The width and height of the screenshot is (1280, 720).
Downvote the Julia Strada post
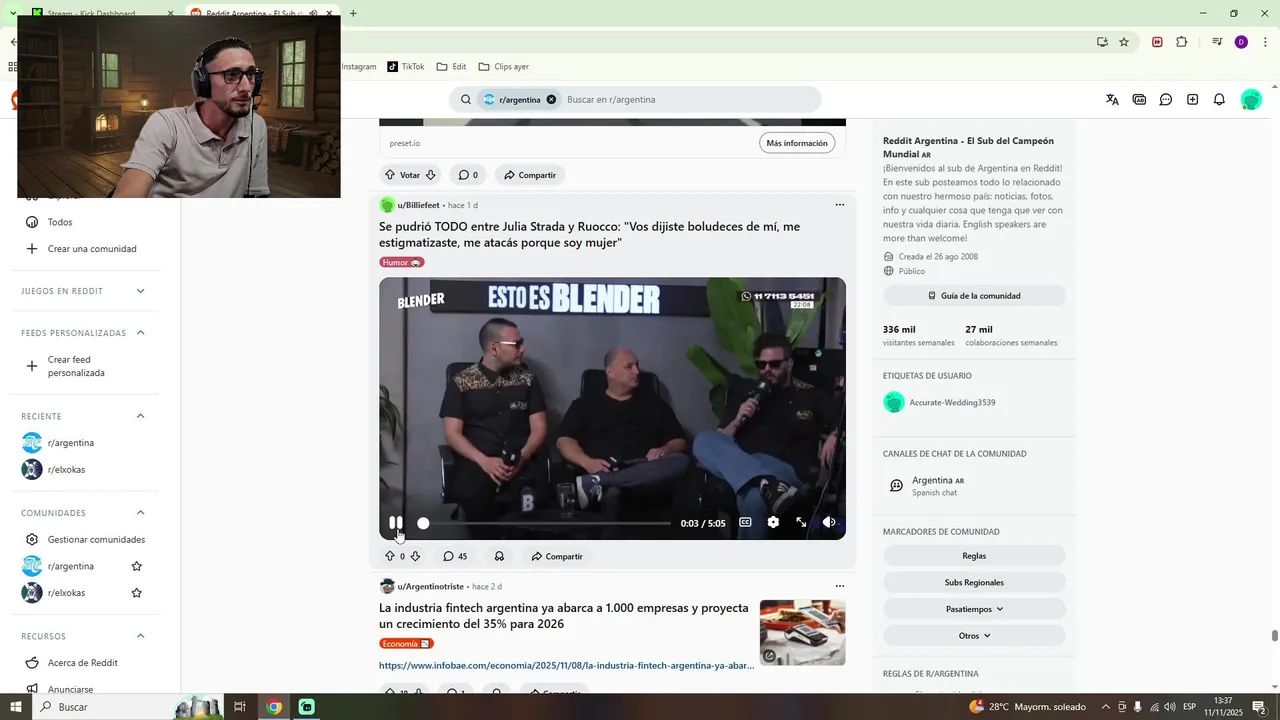tap(415, 556)
